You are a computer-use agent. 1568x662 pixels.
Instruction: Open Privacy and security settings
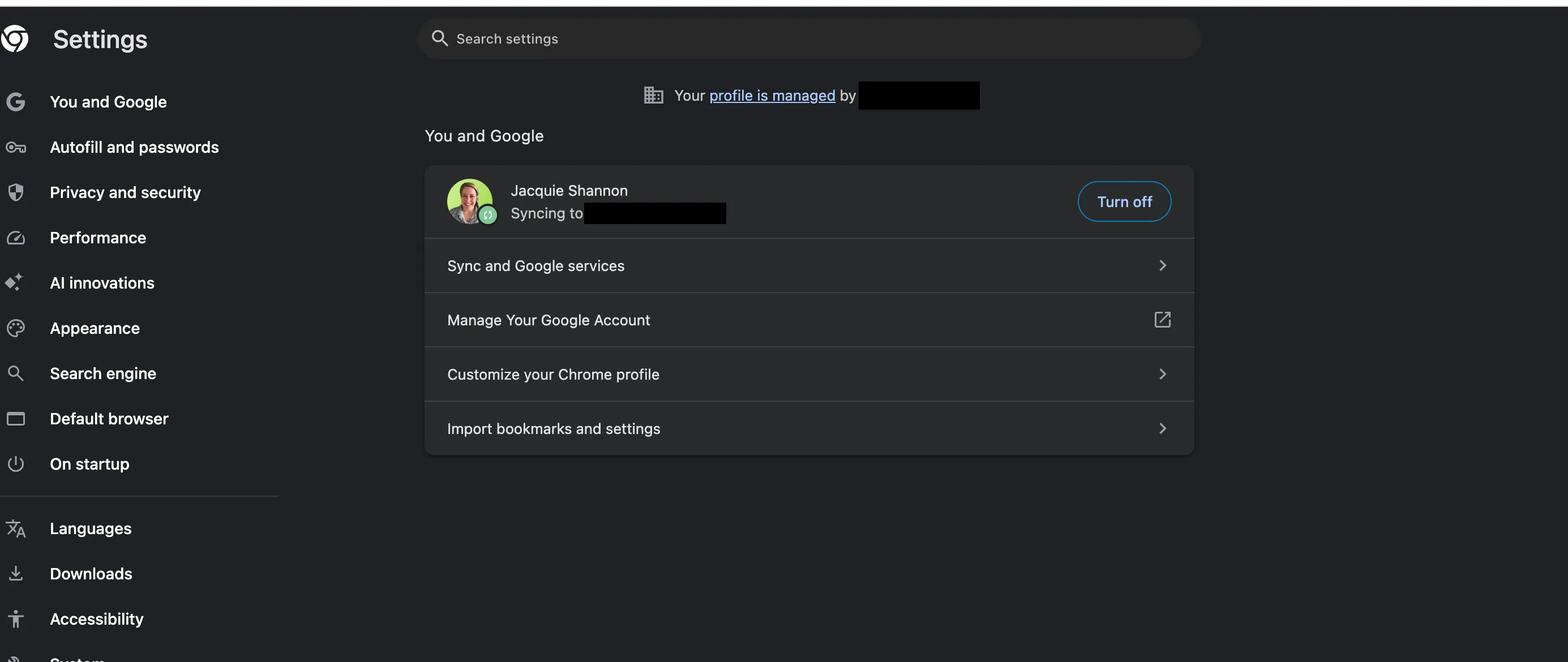(126, 192)
